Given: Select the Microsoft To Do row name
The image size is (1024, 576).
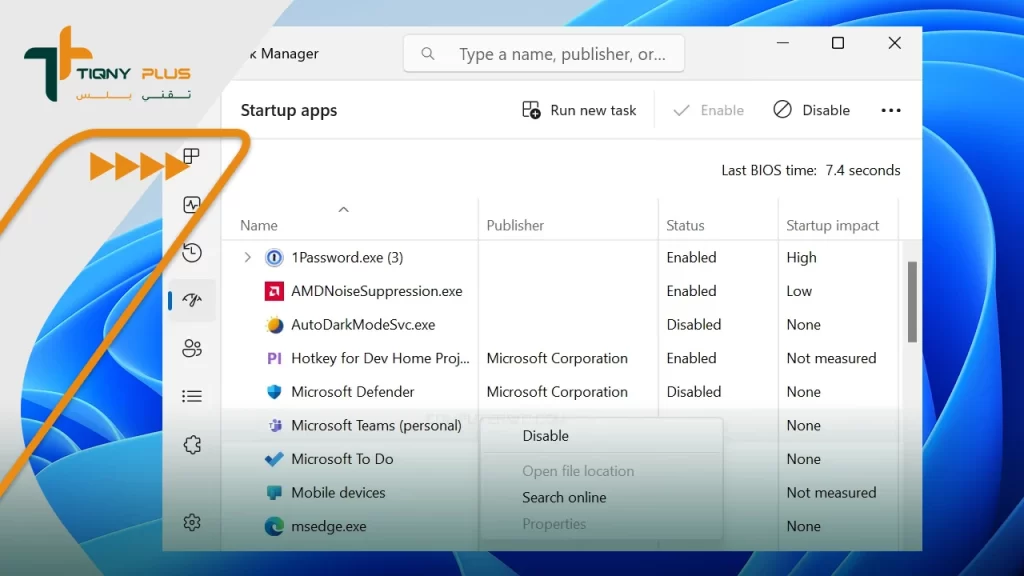Looking at the screenshot, I should point(342,459).
